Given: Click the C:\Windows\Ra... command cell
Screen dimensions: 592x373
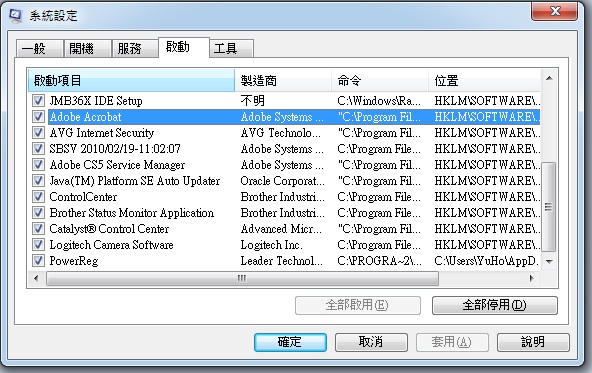Looking at the screenshot, I should (379, 101).
